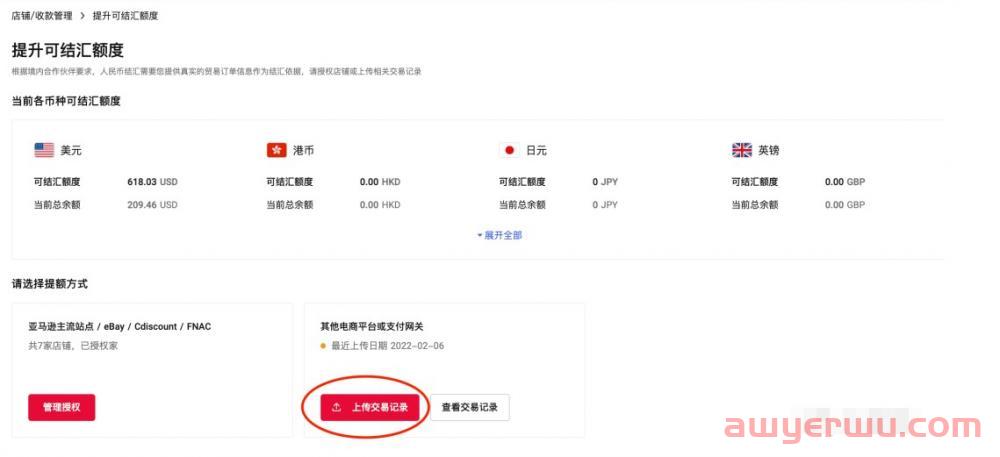Expand all currencies via 展开全部
Screen dimensions: 1000x457
(x=500, y=235)
